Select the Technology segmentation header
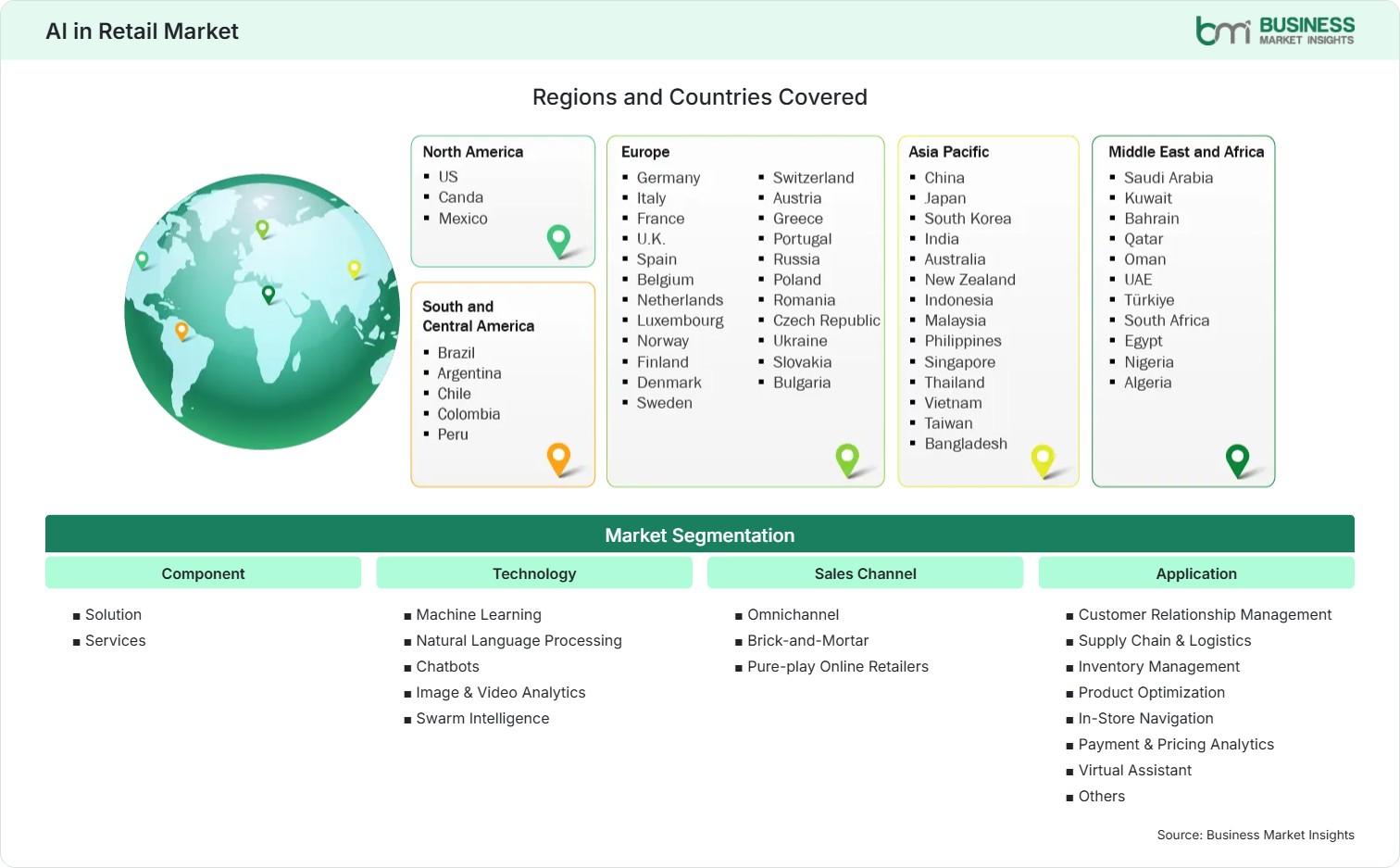Image resolution: width=1400 pixels, height=868 pixels. pos(534,573)
